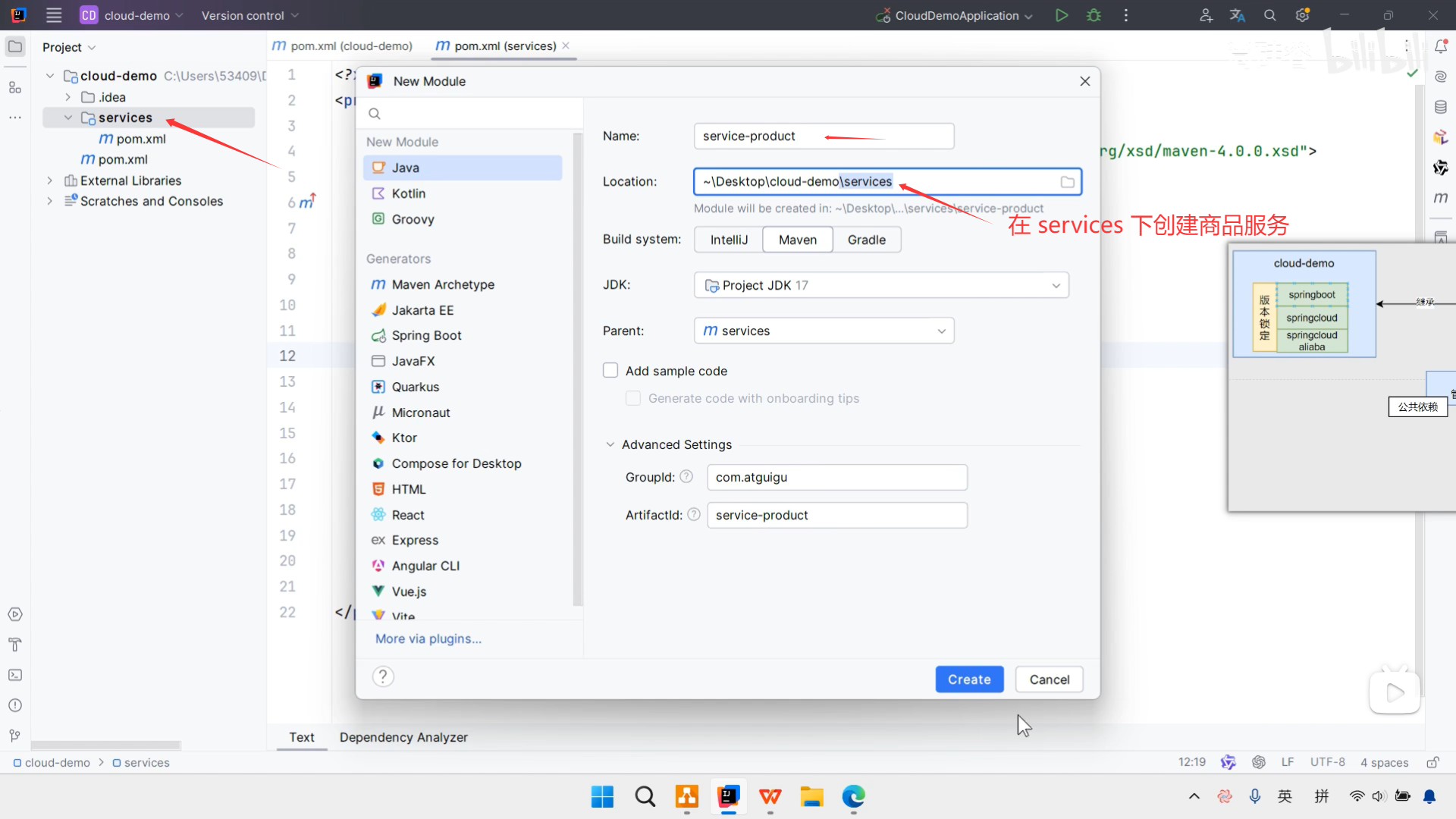Enable the Add sample code checkbox
The width and height of the screenshot is (1456, 819).
pos(610,371)
